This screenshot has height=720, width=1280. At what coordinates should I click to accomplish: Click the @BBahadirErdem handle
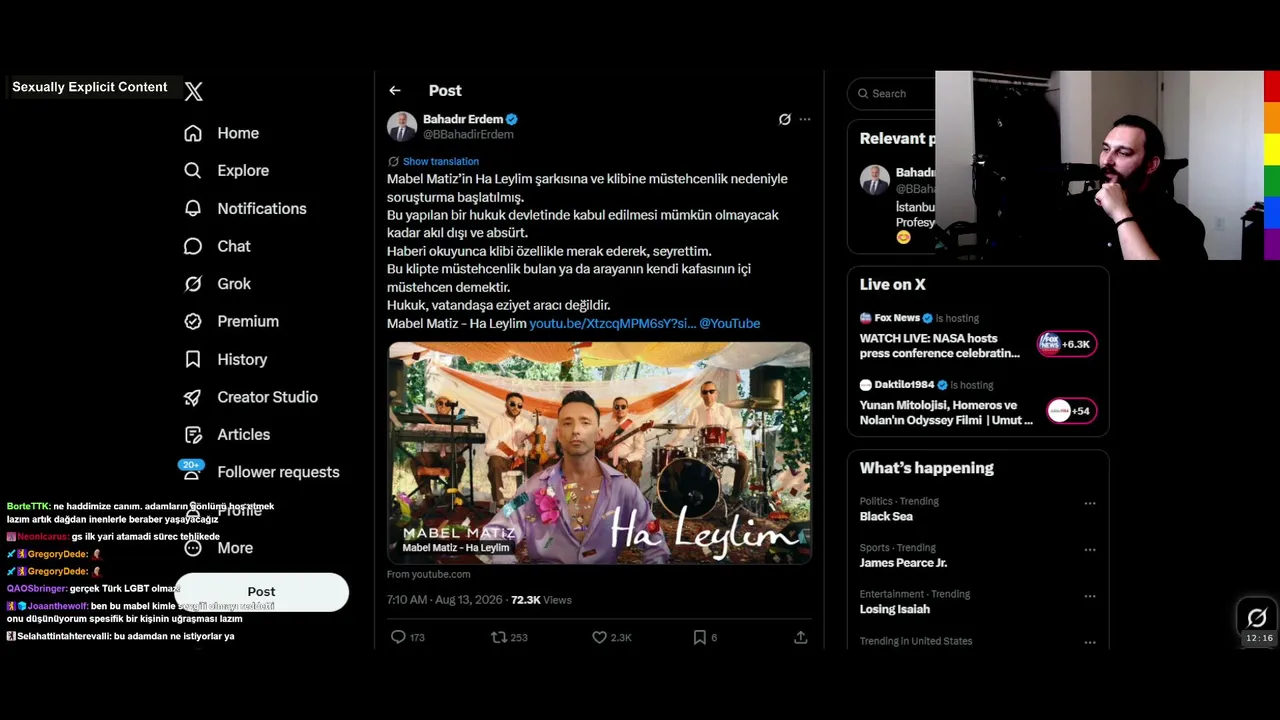click(468, 134)
